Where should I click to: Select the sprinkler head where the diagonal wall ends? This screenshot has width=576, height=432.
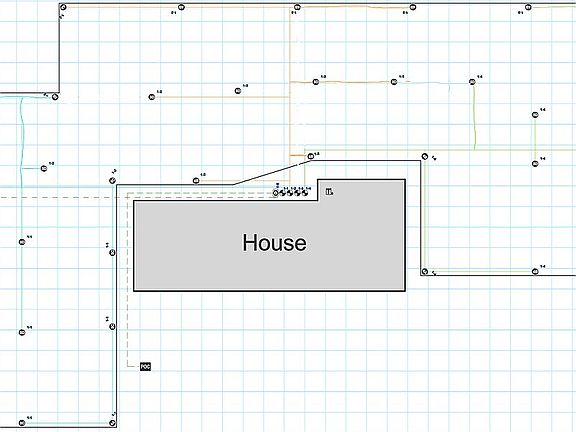pyautogui.click(x=310, y=156)
